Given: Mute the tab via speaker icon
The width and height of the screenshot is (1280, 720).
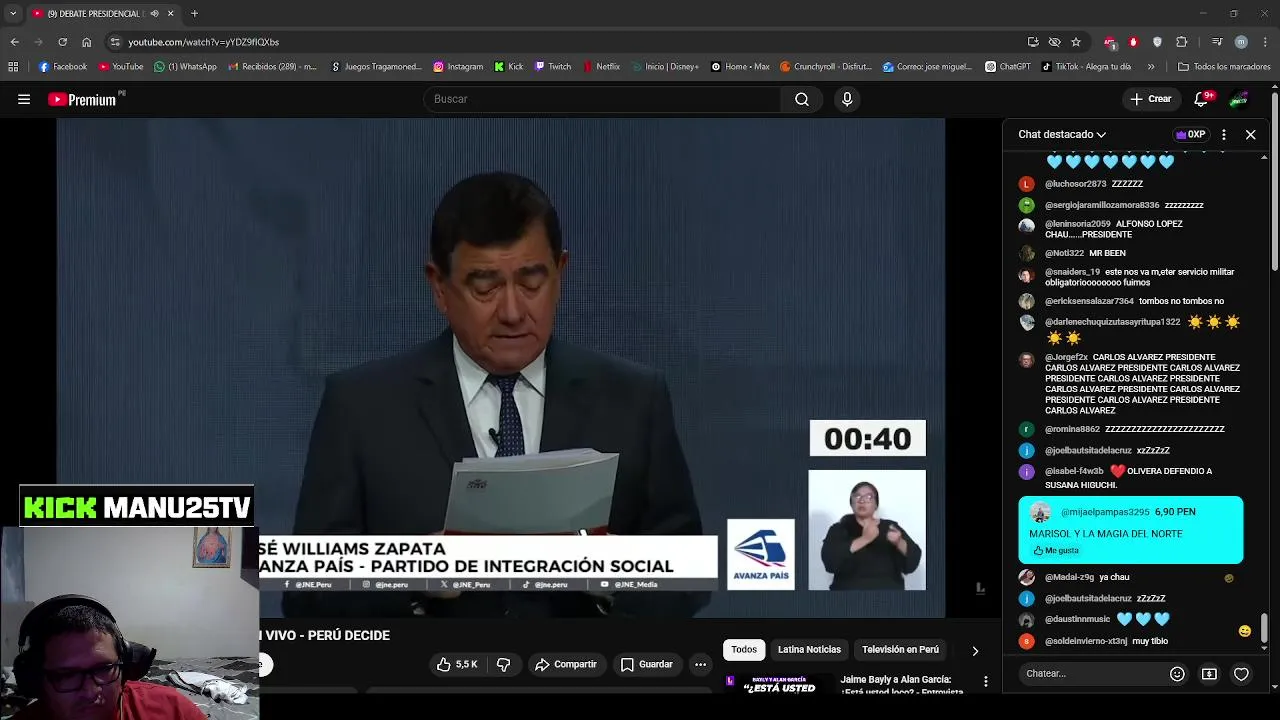Looking at the screenshot, I should tap(154, 13).
